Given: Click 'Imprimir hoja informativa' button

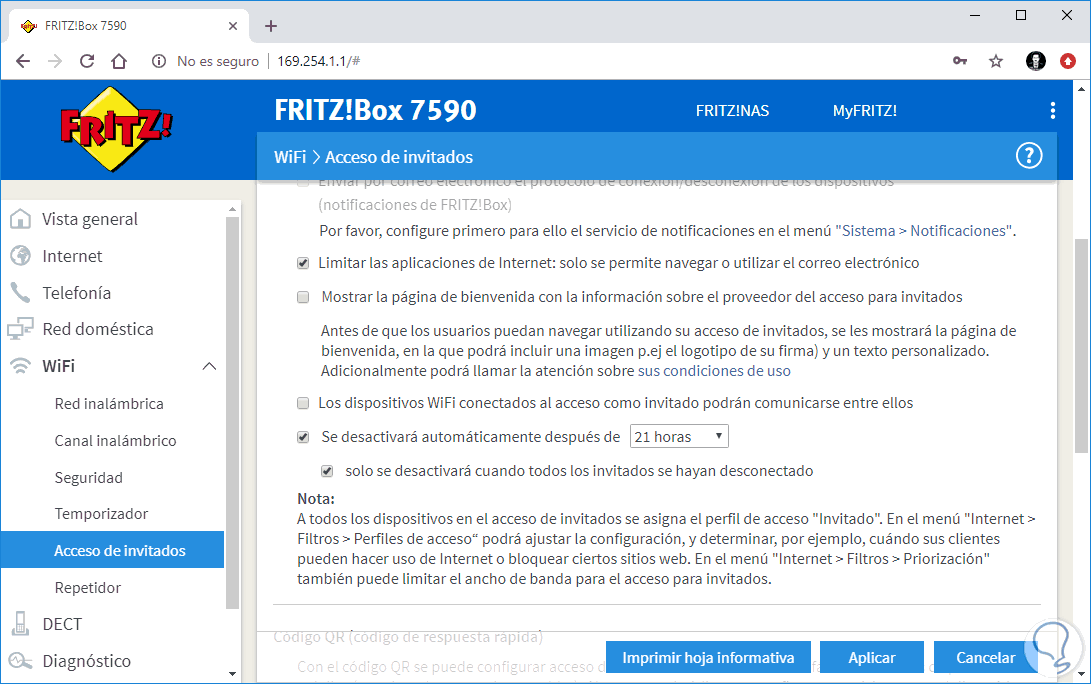Looking at the screenshot, I should click(708, 658).
